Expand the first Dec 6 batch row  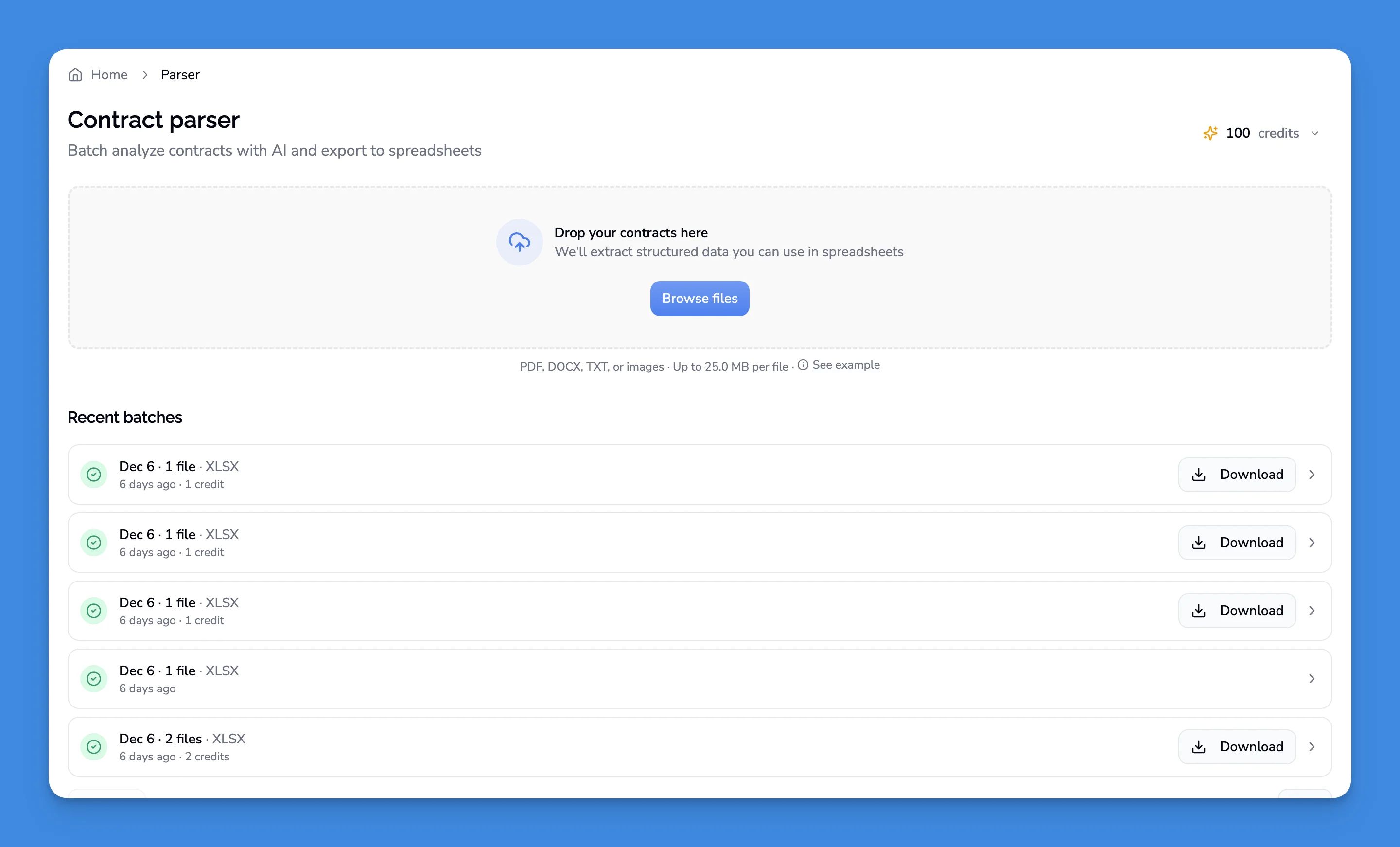pos(1312,474)
